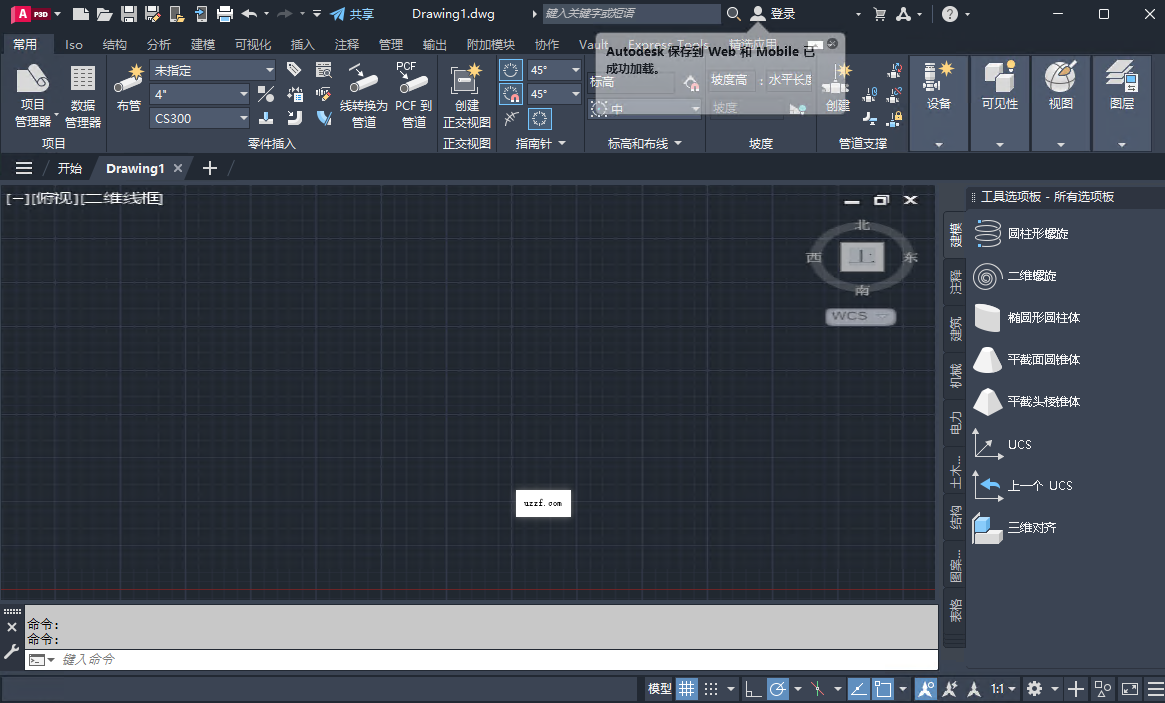Click the 模型 button in the status bar
Image resolution: width=1165 pixels, height=703 pixels.
point(661,688)
